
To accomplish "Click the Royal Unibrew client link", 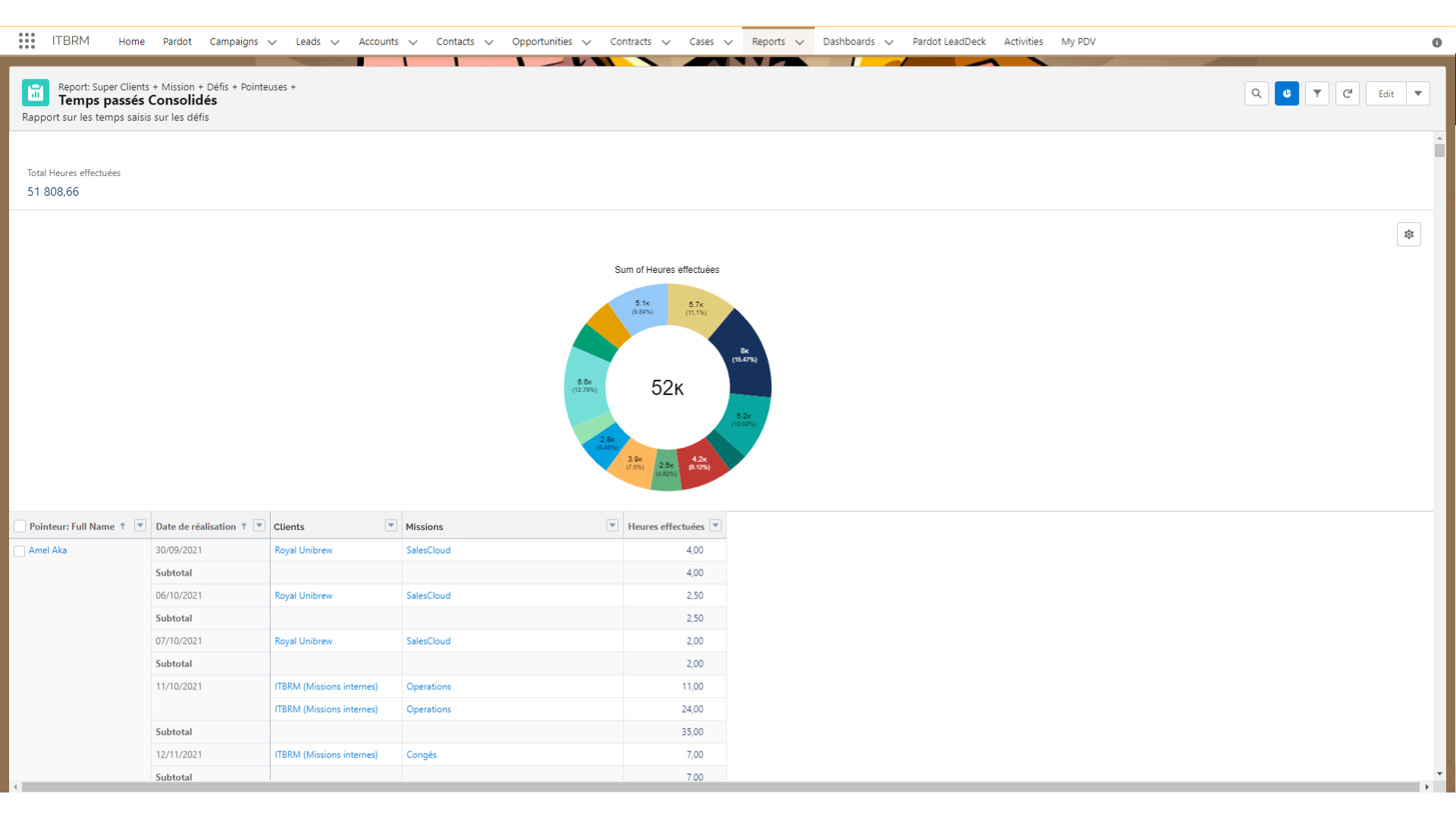I will (x=303, y=550).
